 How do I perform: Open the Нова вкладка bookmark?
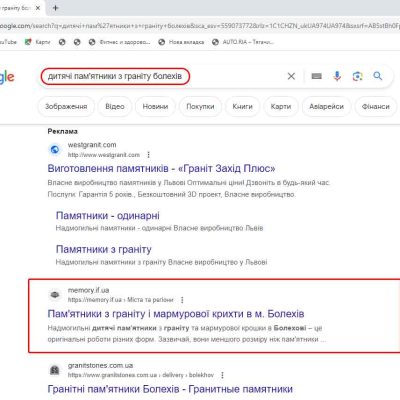point(181,42)
